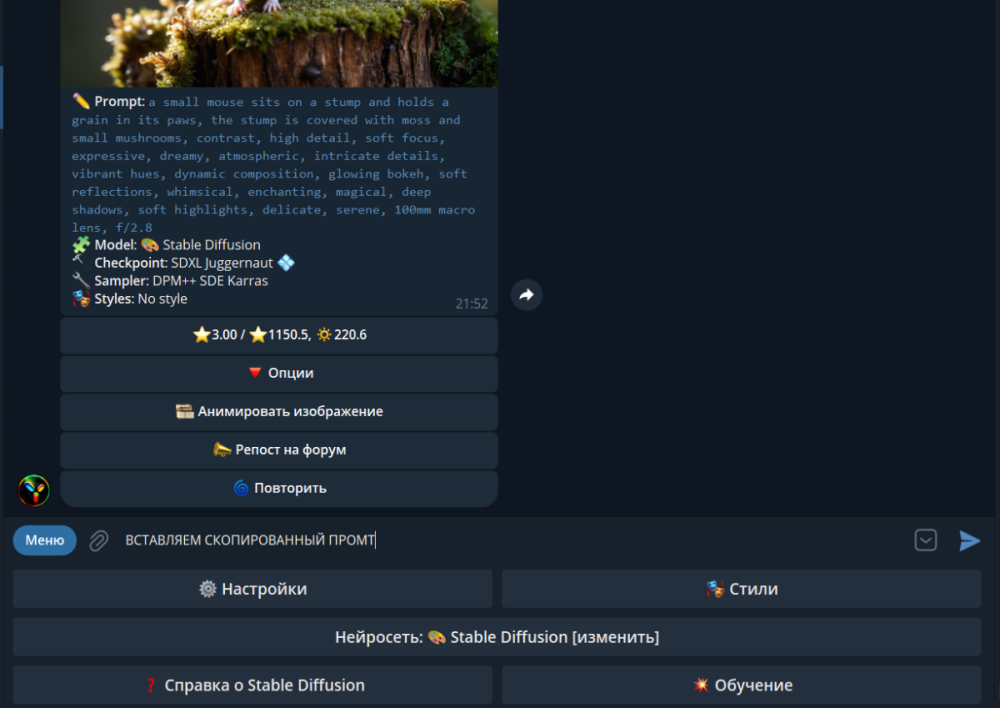Focus the message text input field

[500, 541]
